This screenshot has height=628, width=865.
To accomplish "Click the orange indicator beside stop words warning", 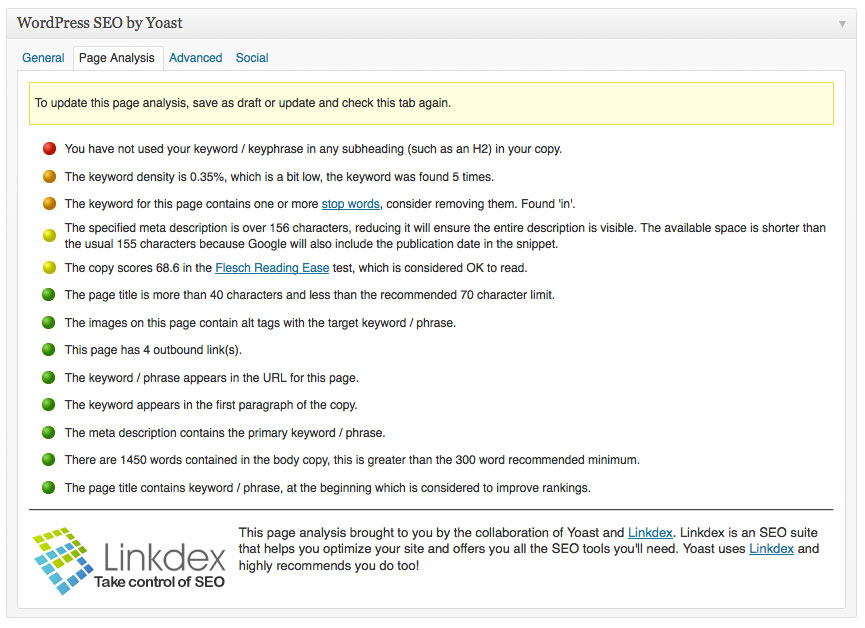I will [x=49, y=204].
